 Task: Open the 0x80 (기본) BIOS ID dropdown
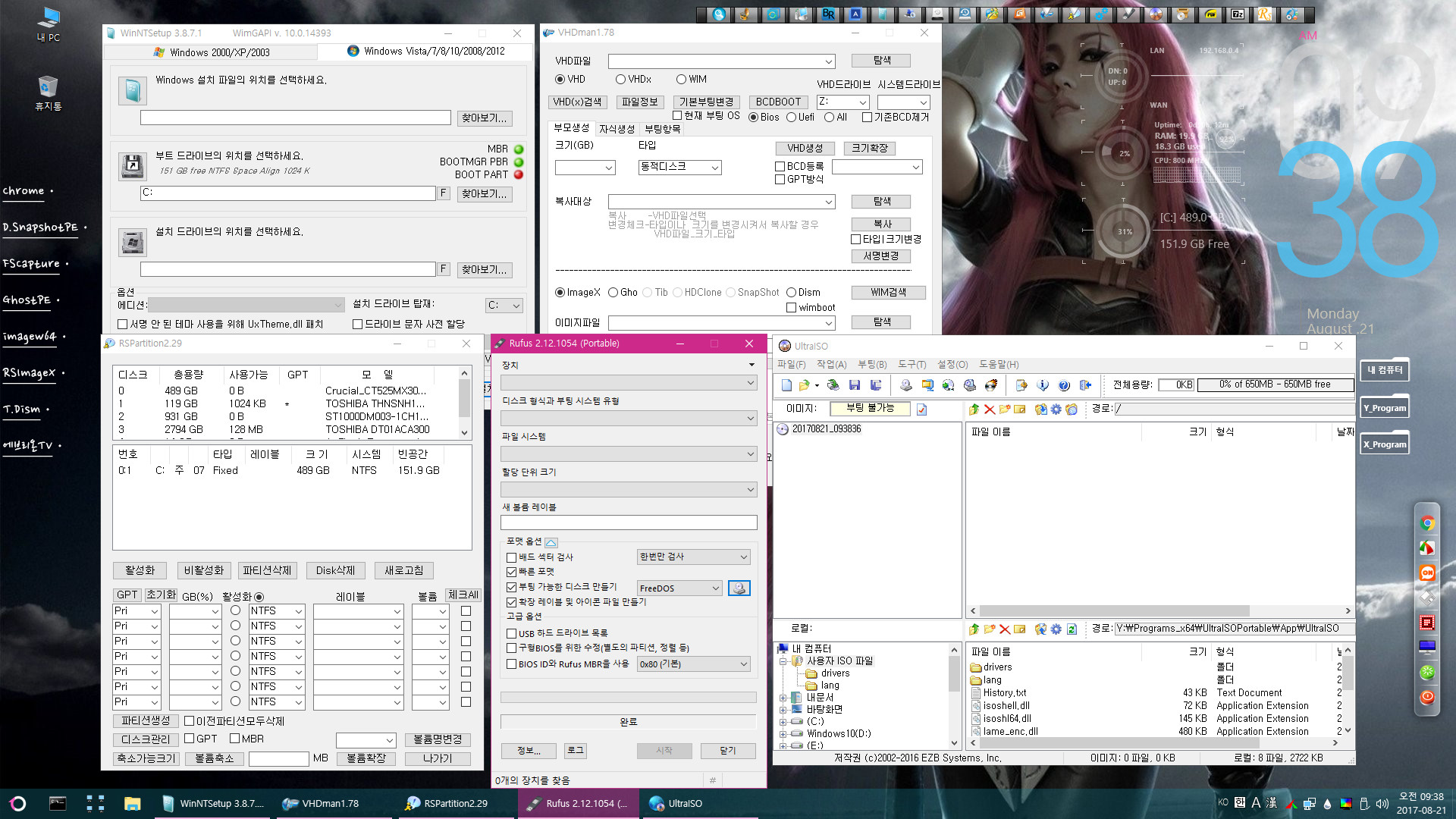tap(694, 664)
